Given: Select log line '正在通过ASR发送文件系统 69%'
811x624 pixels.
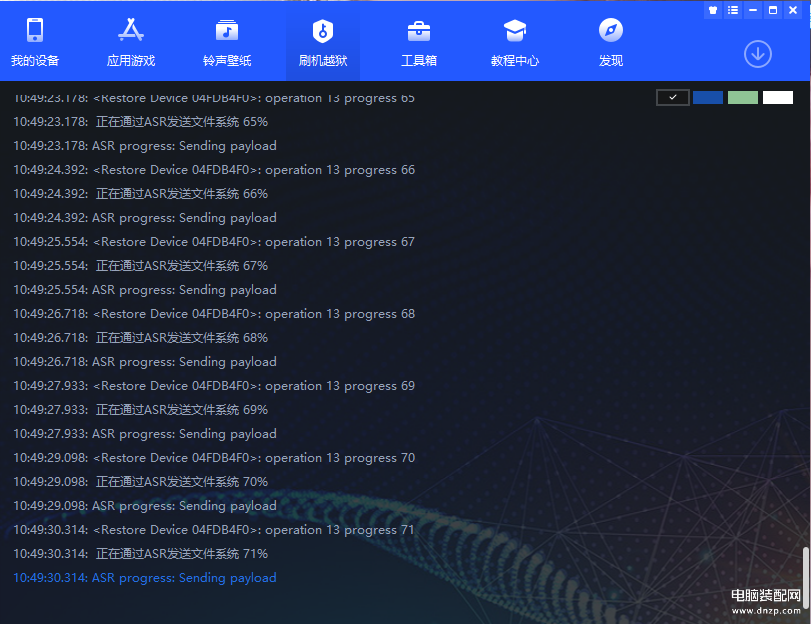Looking at the screenshot, I should point(141,410).
